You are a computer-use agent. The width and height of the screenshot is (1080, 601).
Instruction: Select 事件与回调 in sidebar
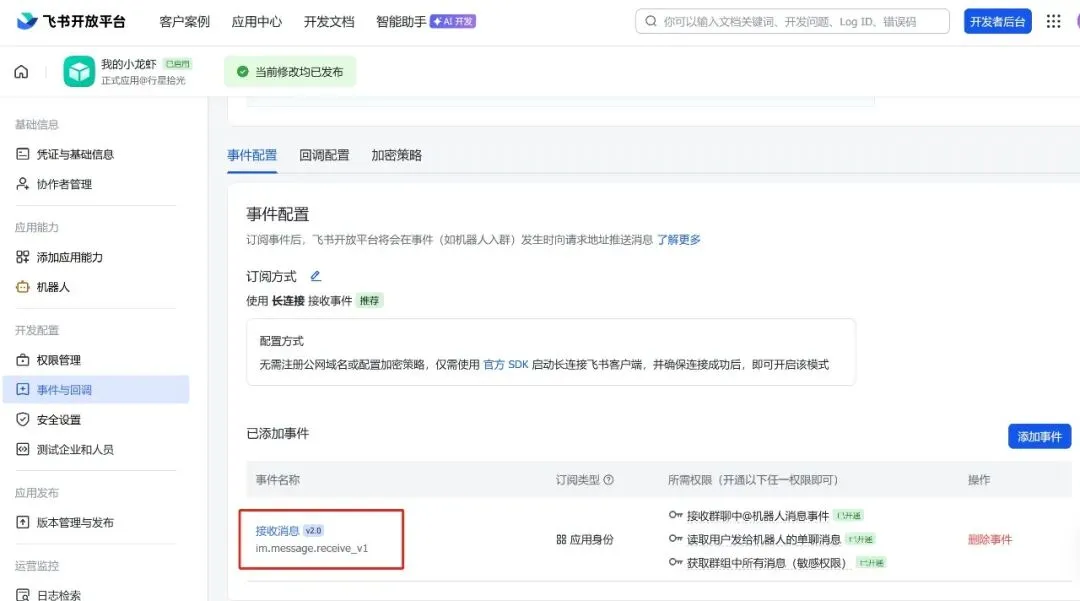[96, 390]
